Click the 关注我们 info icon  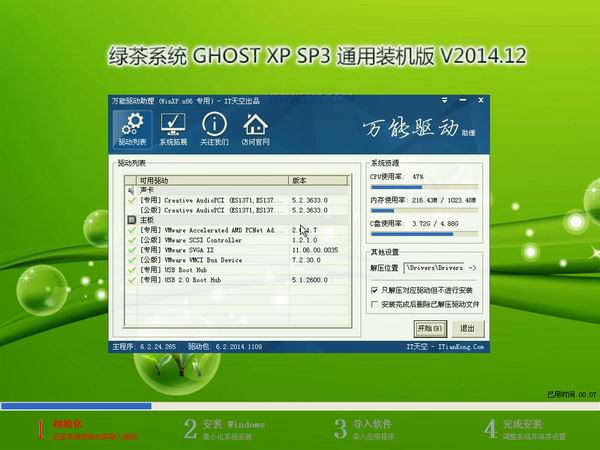click(x=214, y=129)
